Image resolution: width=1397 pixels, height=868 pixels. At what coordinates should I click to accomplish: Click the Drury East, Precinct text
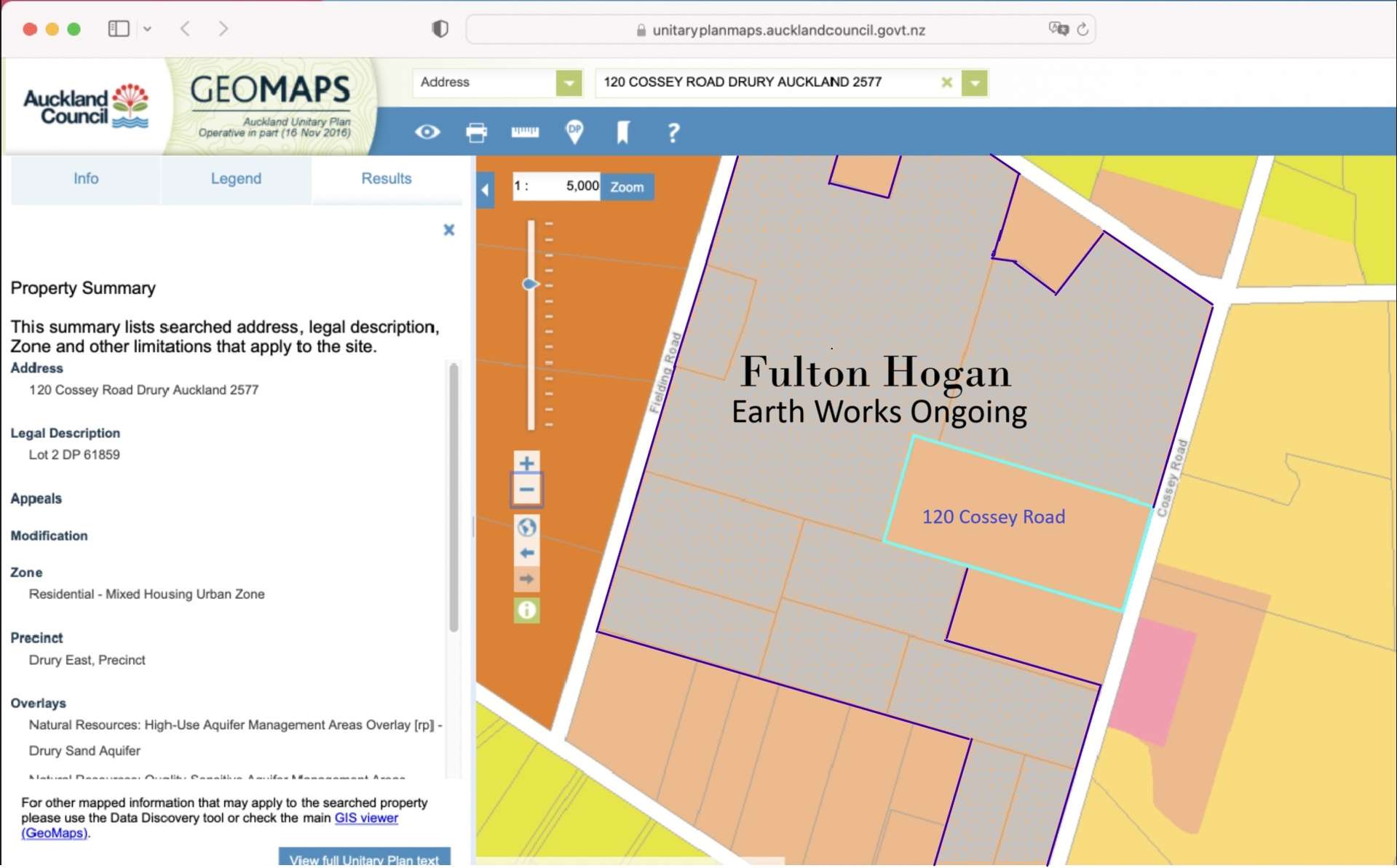click(x=87, y=660)
